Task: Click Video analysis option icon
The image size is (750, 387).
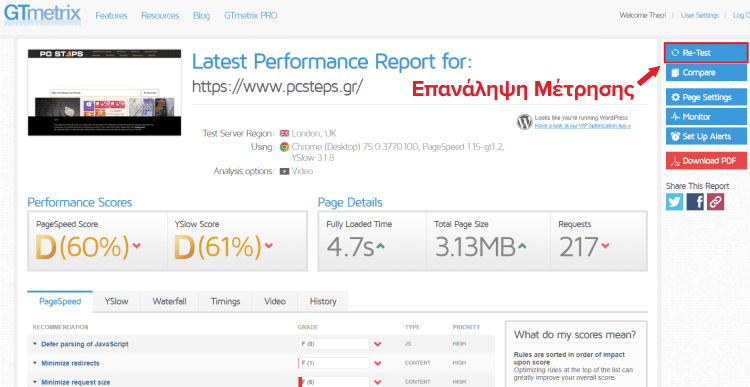Action: (x=285, y=171)
